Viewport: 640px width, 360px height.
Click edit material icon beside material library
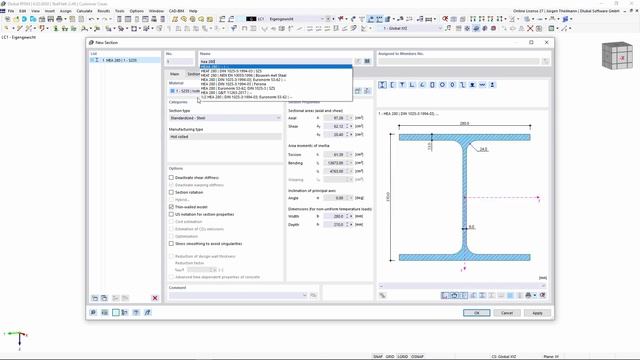coord(367,91)
